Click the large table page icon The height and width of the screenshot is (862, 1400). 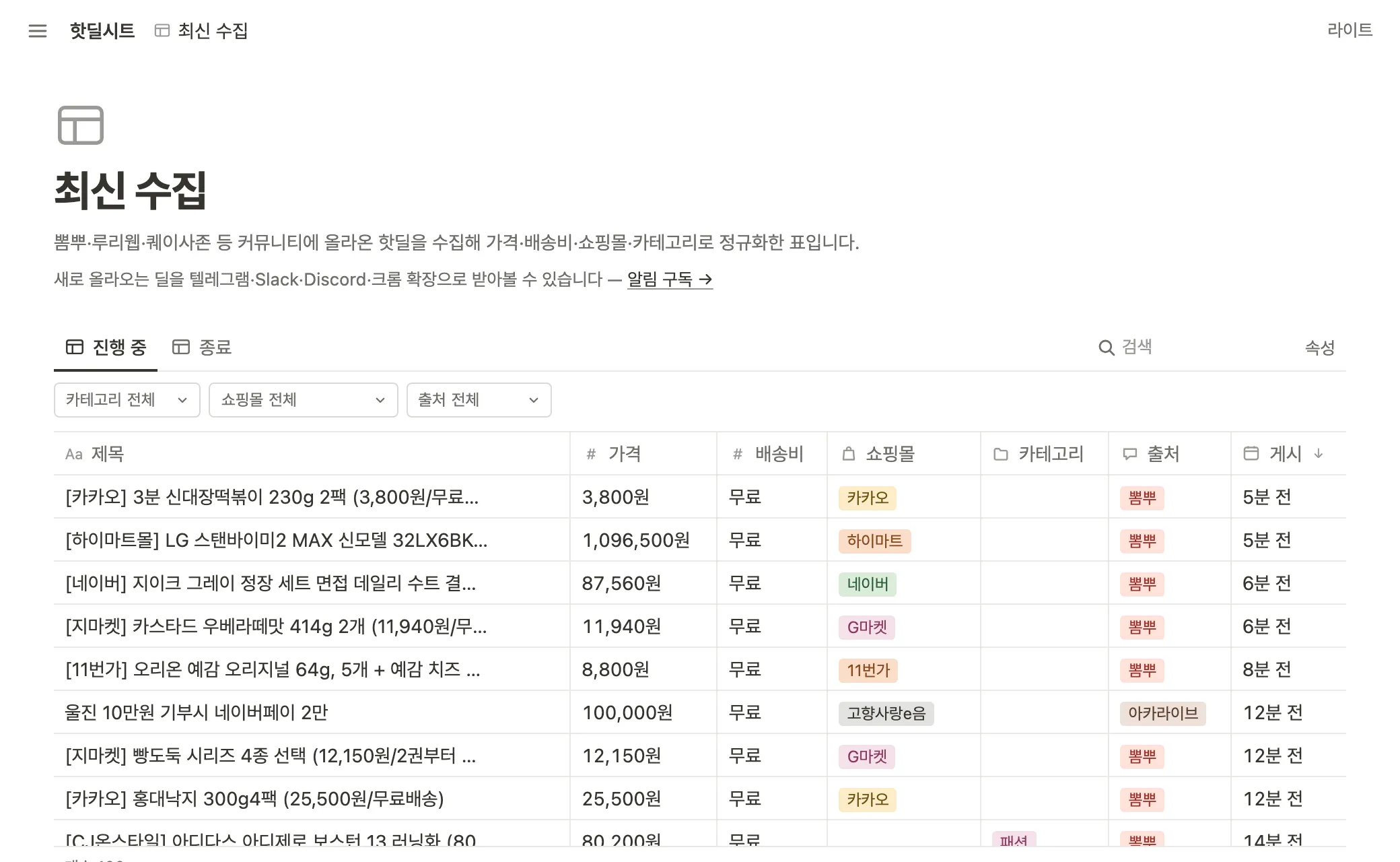(x=81, y=125)
